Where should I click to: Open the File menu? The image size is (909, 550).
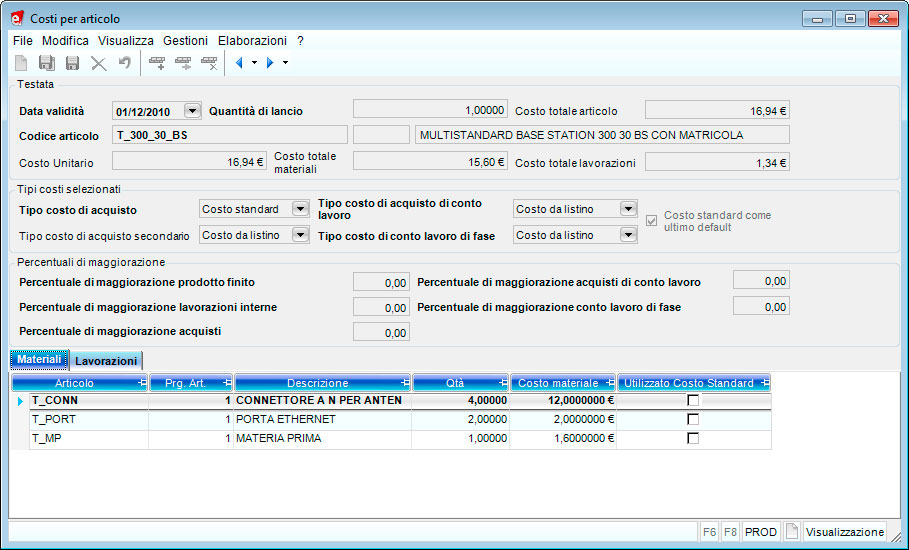pyautogui.click(x=23, y=41)
